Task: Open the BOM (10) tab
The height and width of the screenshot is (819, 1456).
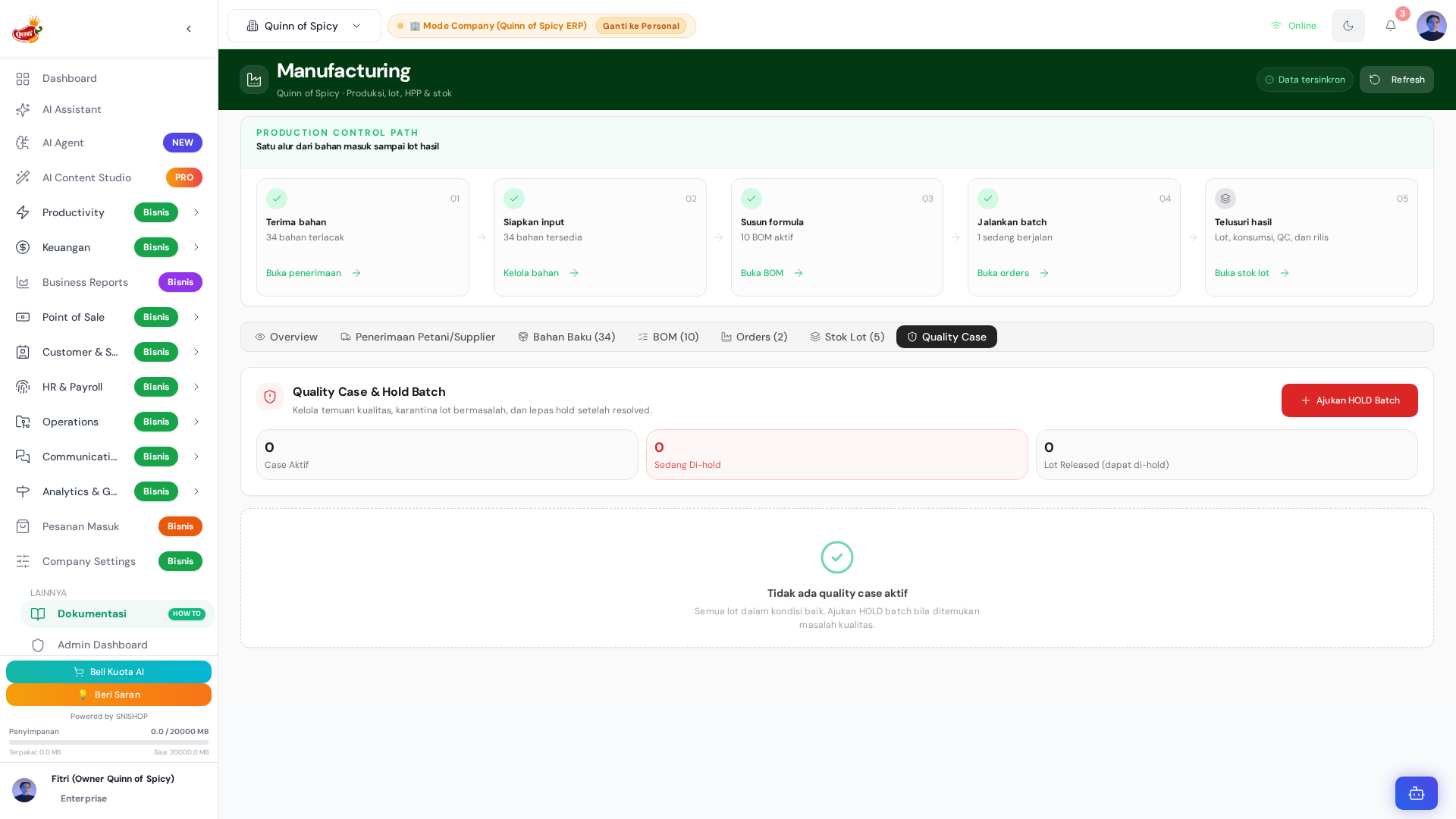Action: pos(669,337)
